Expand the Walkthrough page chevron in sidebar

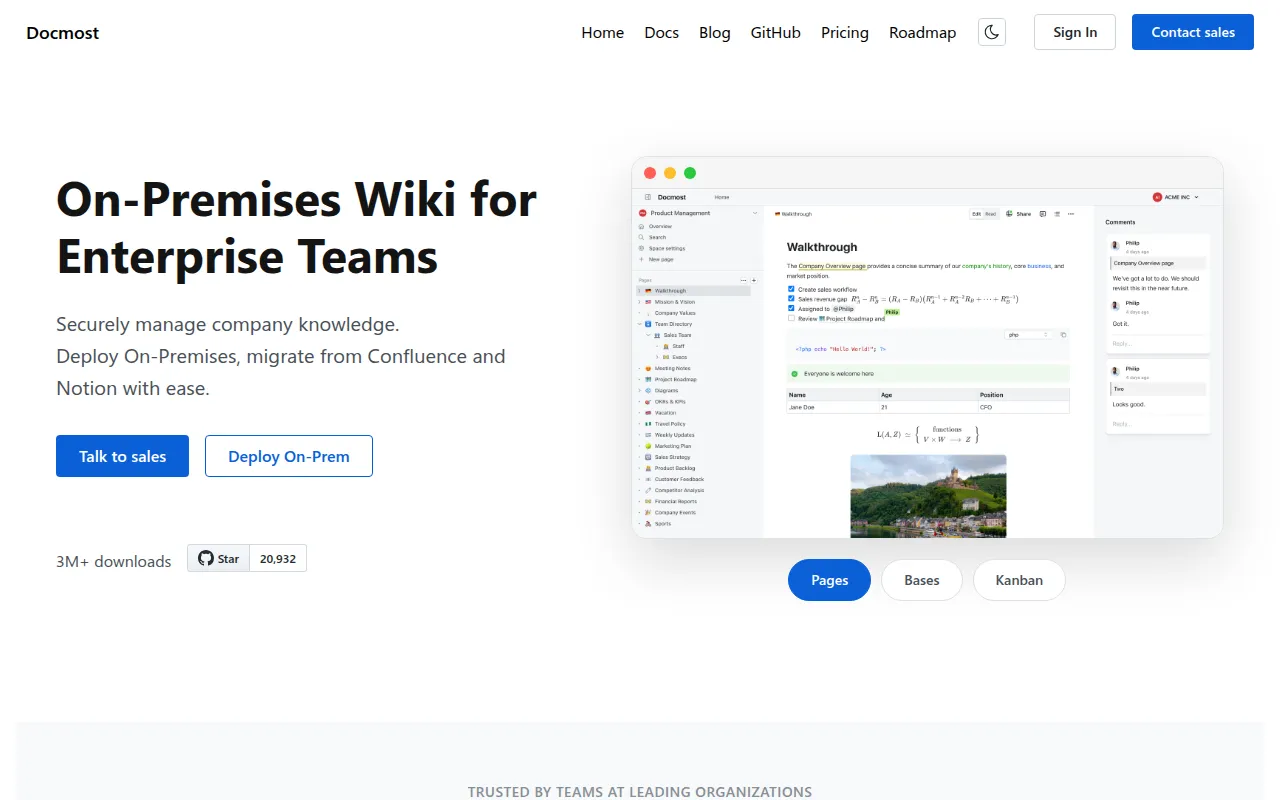click(x=640, y=291)
